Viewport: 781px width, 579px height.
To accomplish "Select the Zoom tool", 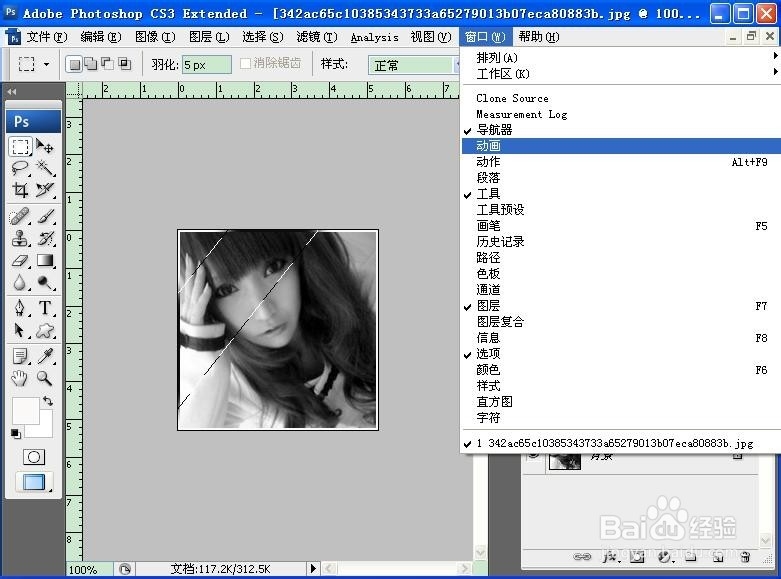I will tap(45, 378).
